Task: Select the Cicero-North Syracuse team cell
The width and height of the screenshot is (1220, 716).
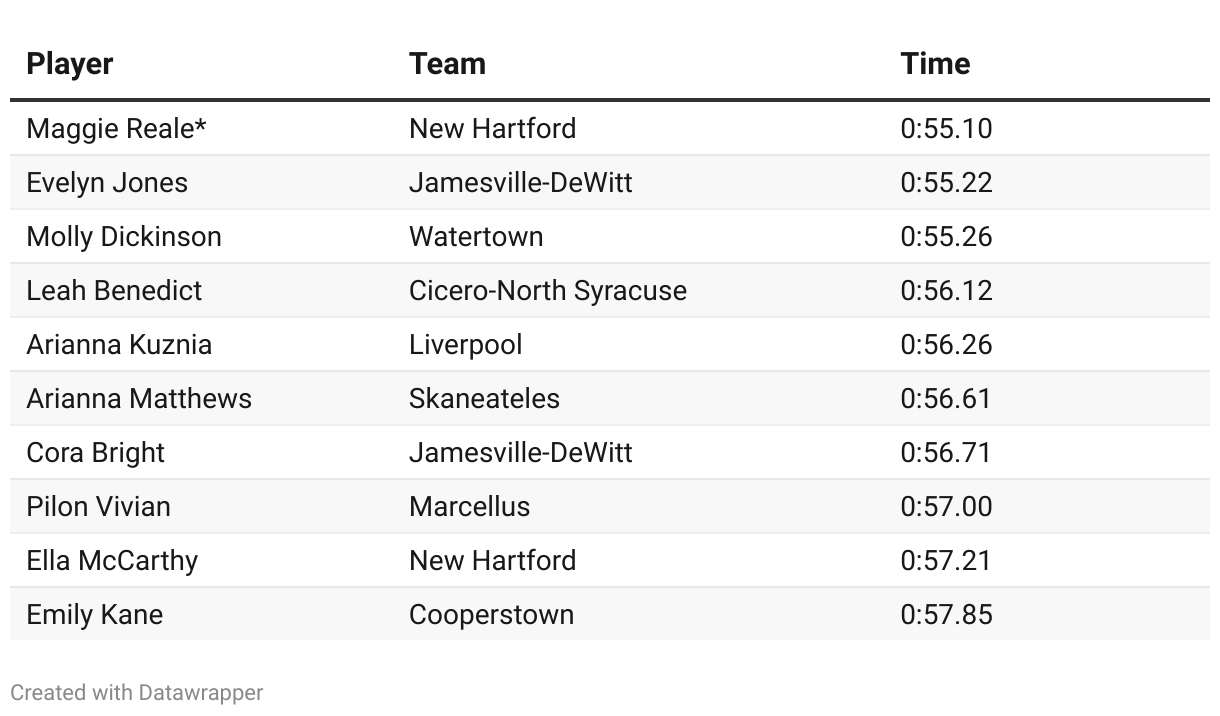Action: [548, 291]
